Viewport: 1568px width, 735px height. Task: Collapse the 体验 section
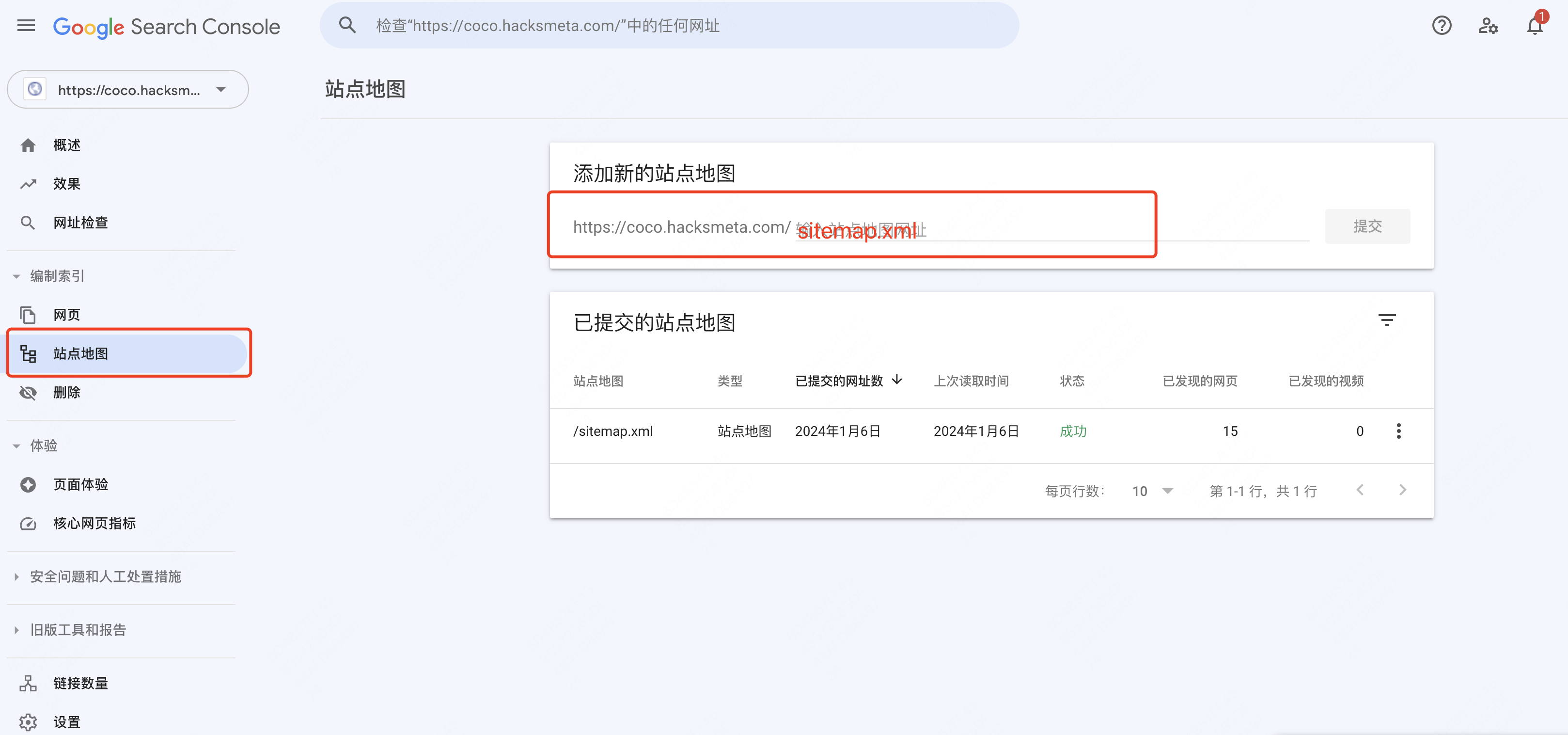coord(16,447)
